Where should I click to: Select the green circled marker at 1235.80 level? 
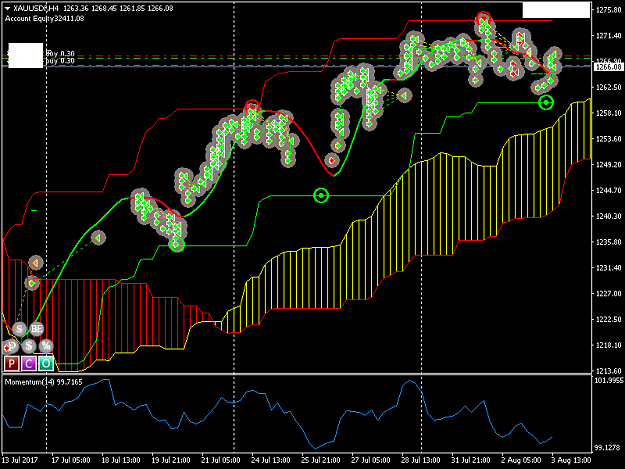[177, 244]
